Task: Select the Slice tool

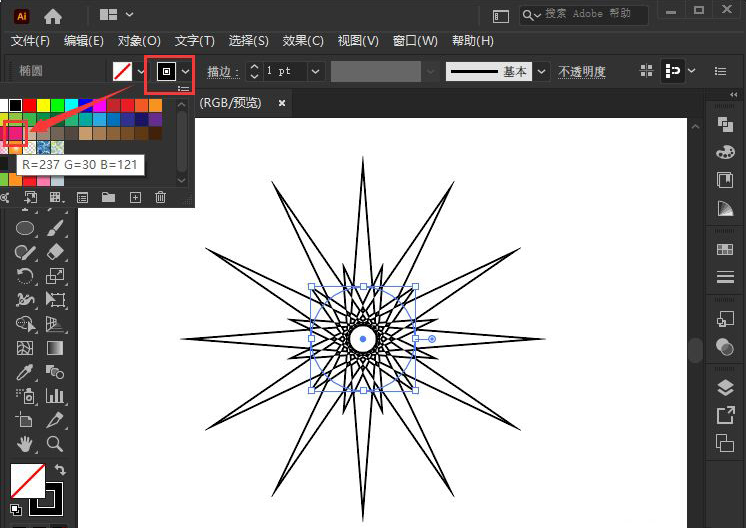Action: (x=56, y=420)
